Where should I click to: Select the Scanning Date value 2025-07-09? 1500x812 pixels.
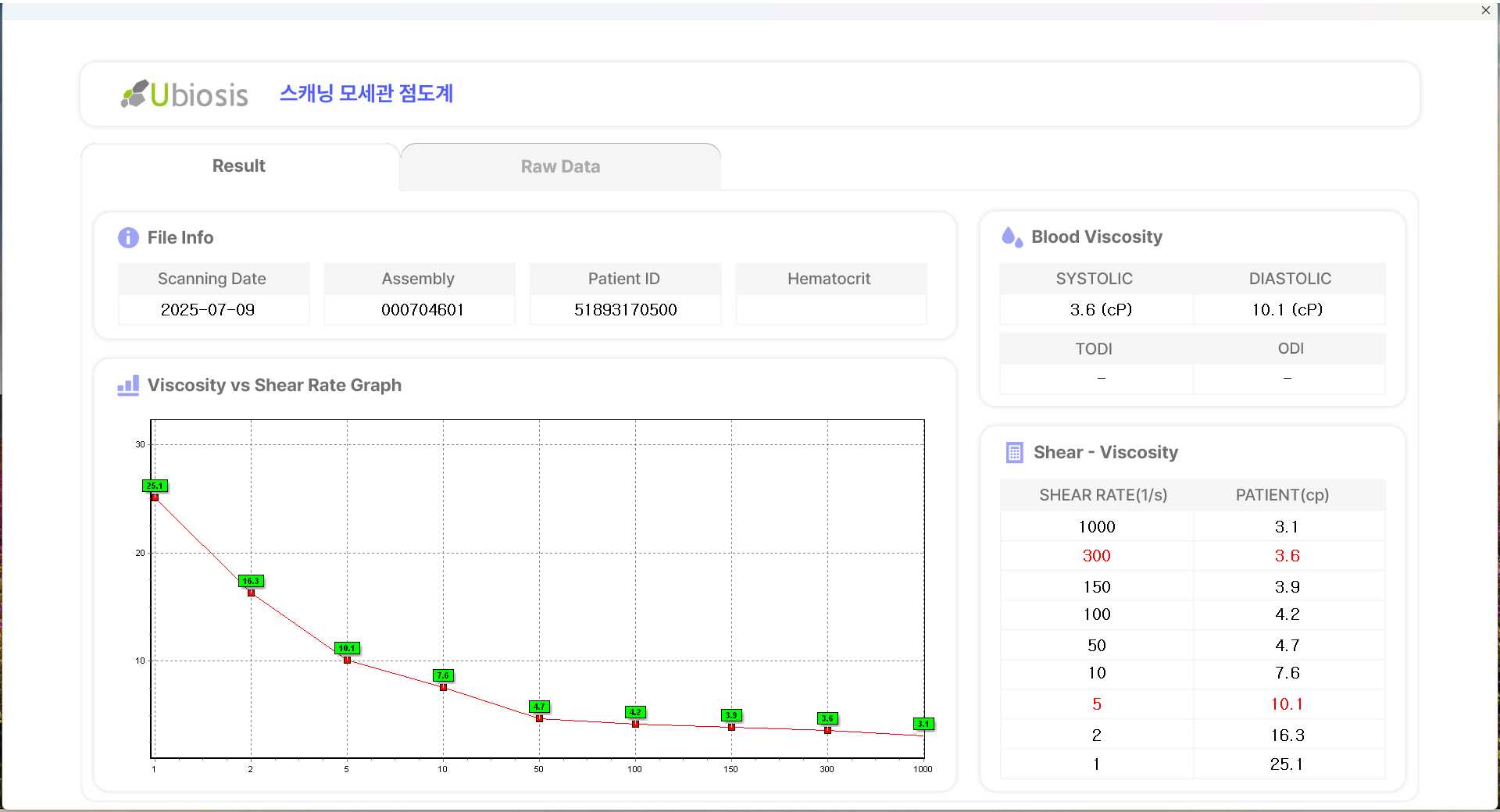pos(208,310)
